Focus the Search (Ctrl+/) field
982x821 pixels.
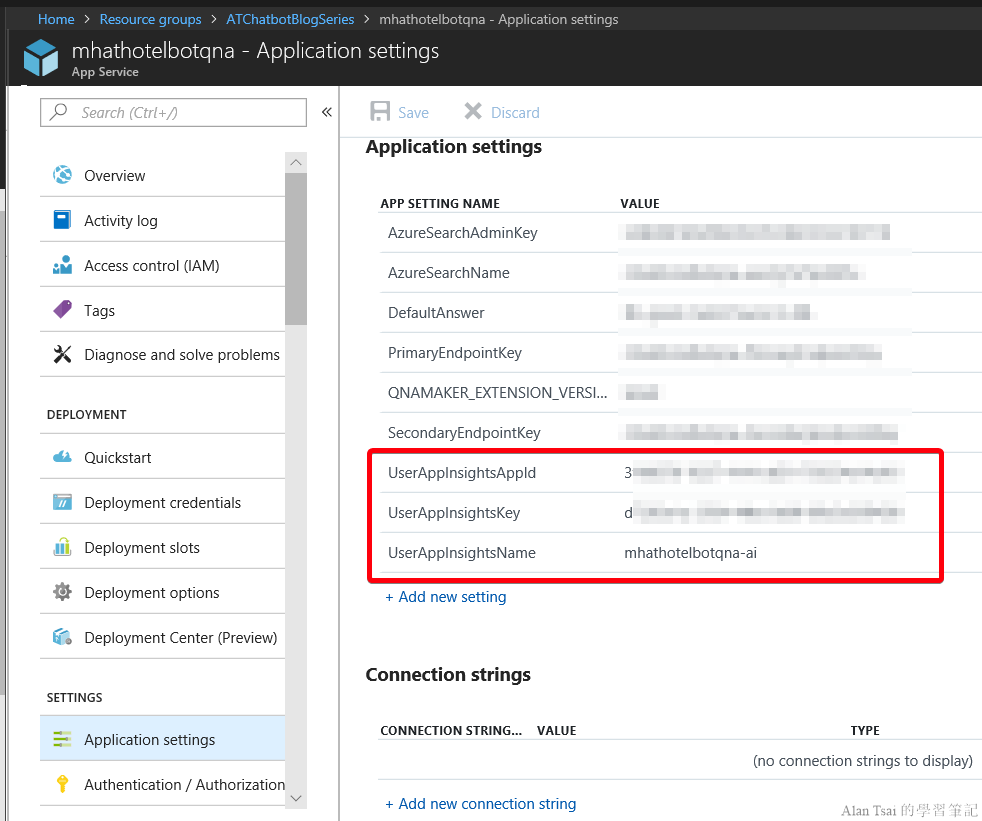(173, 112)
